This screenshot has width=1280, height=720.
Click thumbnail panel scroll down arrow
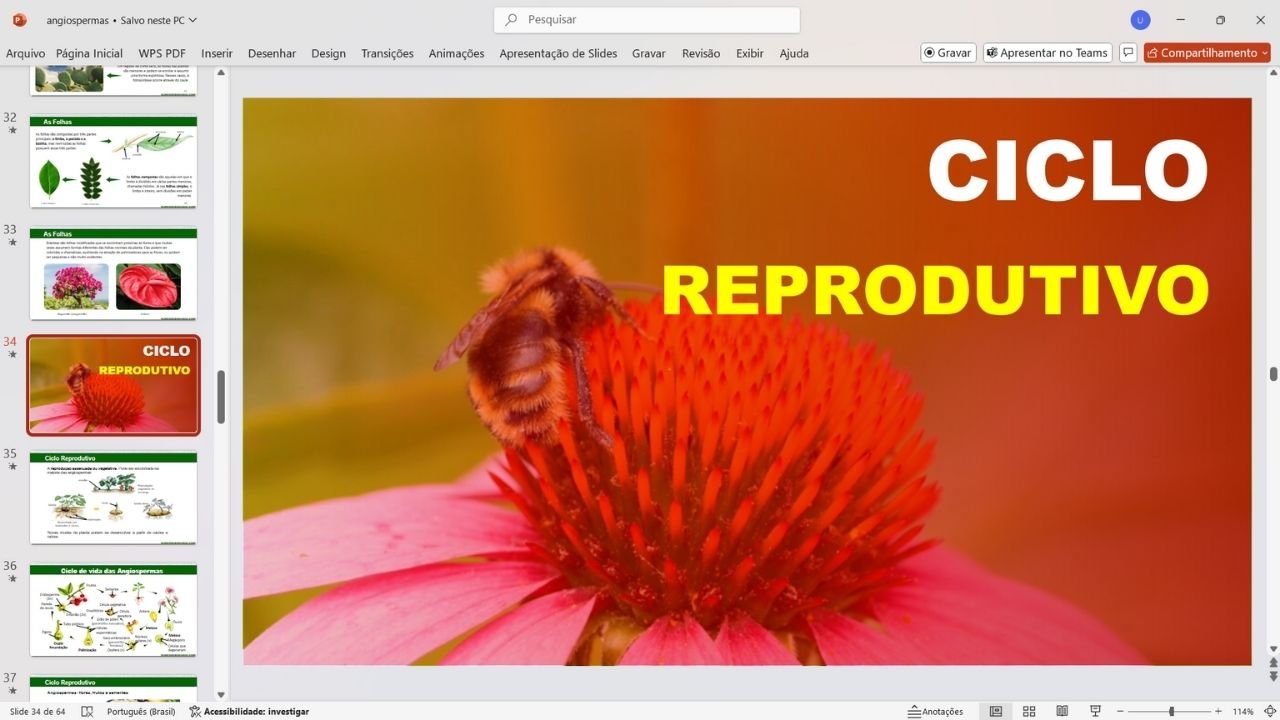(221, 694)
